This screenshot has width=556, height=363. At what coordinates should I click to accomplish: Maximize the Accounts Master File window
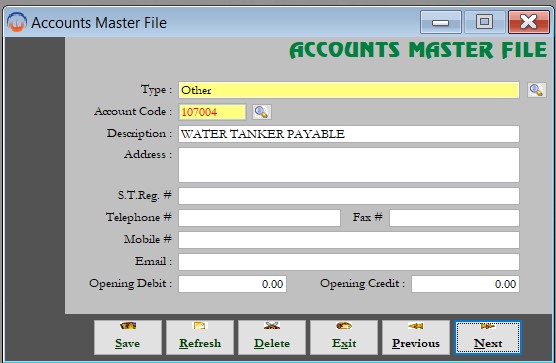tap(484, 22)
